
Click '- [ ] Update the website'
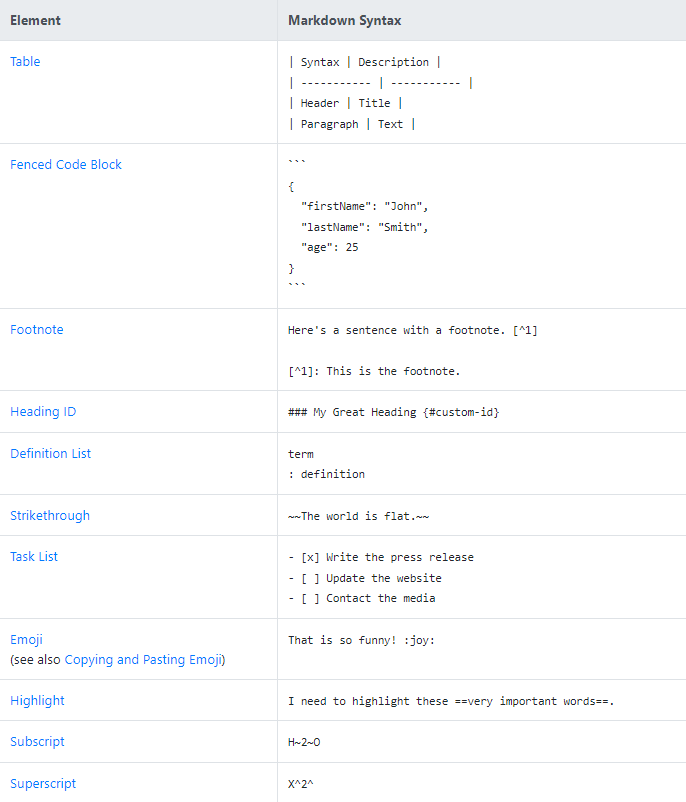click(365, 578)
